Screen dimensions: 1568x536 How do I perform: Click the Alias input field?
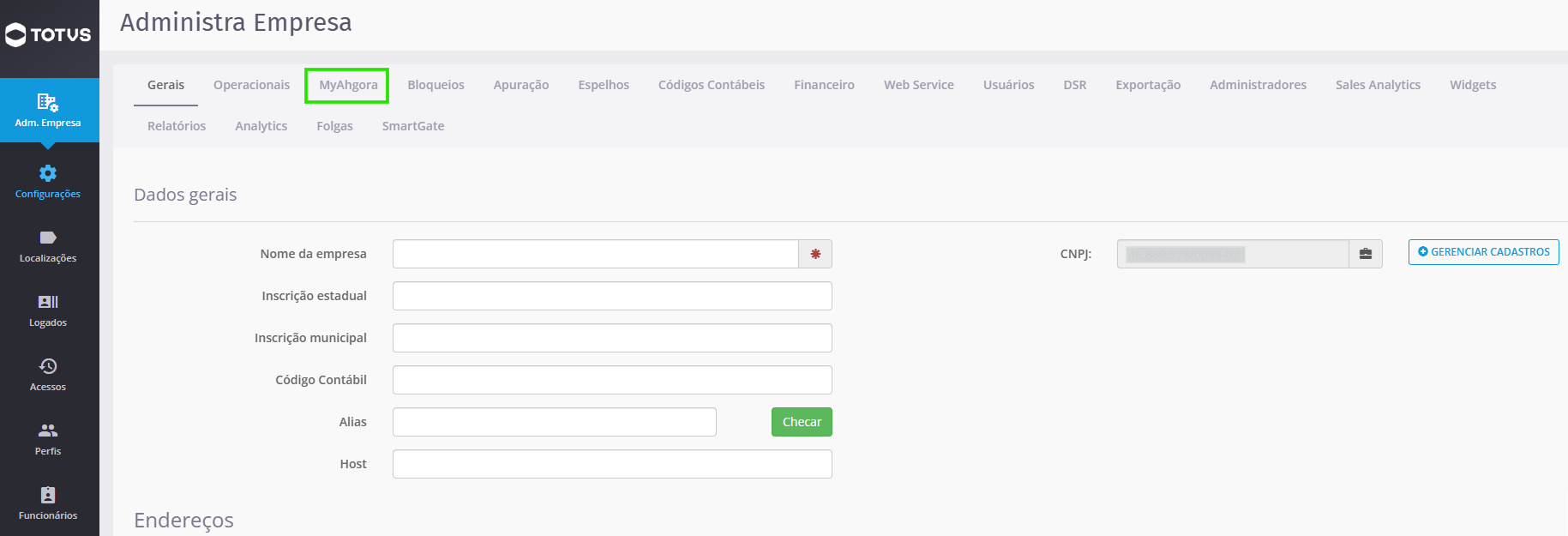[555, 422]
